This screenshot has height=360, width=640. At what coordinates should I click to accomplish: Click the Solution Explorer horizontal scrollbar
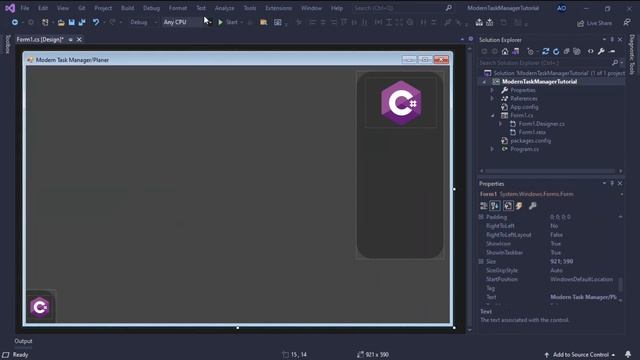pyautogui.click(x=550, y=171)
